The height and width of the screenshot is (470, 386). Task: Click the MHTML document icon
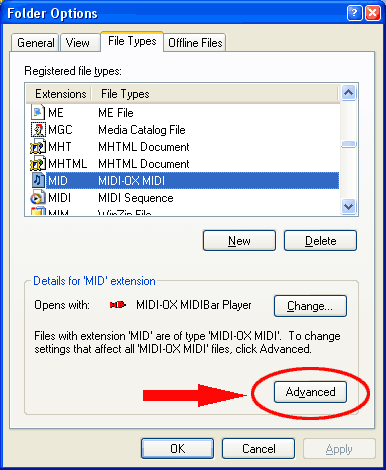[x=38, y=164]
